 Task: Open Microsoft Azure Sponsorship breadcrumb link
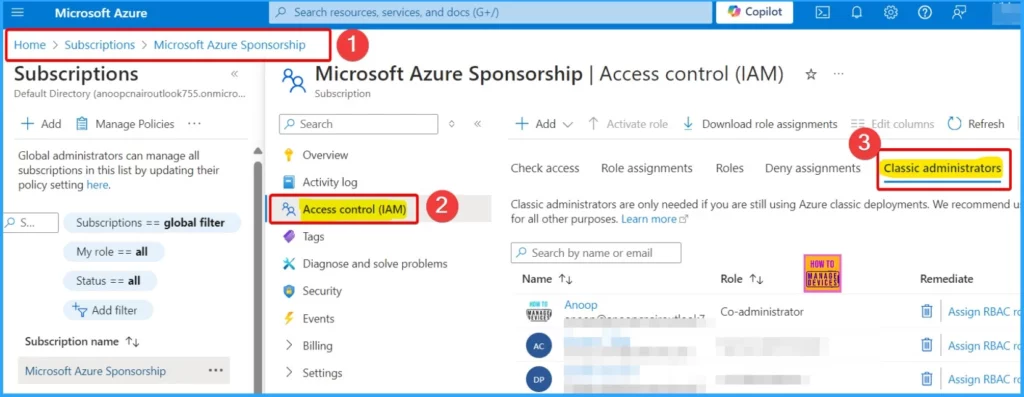tap(229, 45)
